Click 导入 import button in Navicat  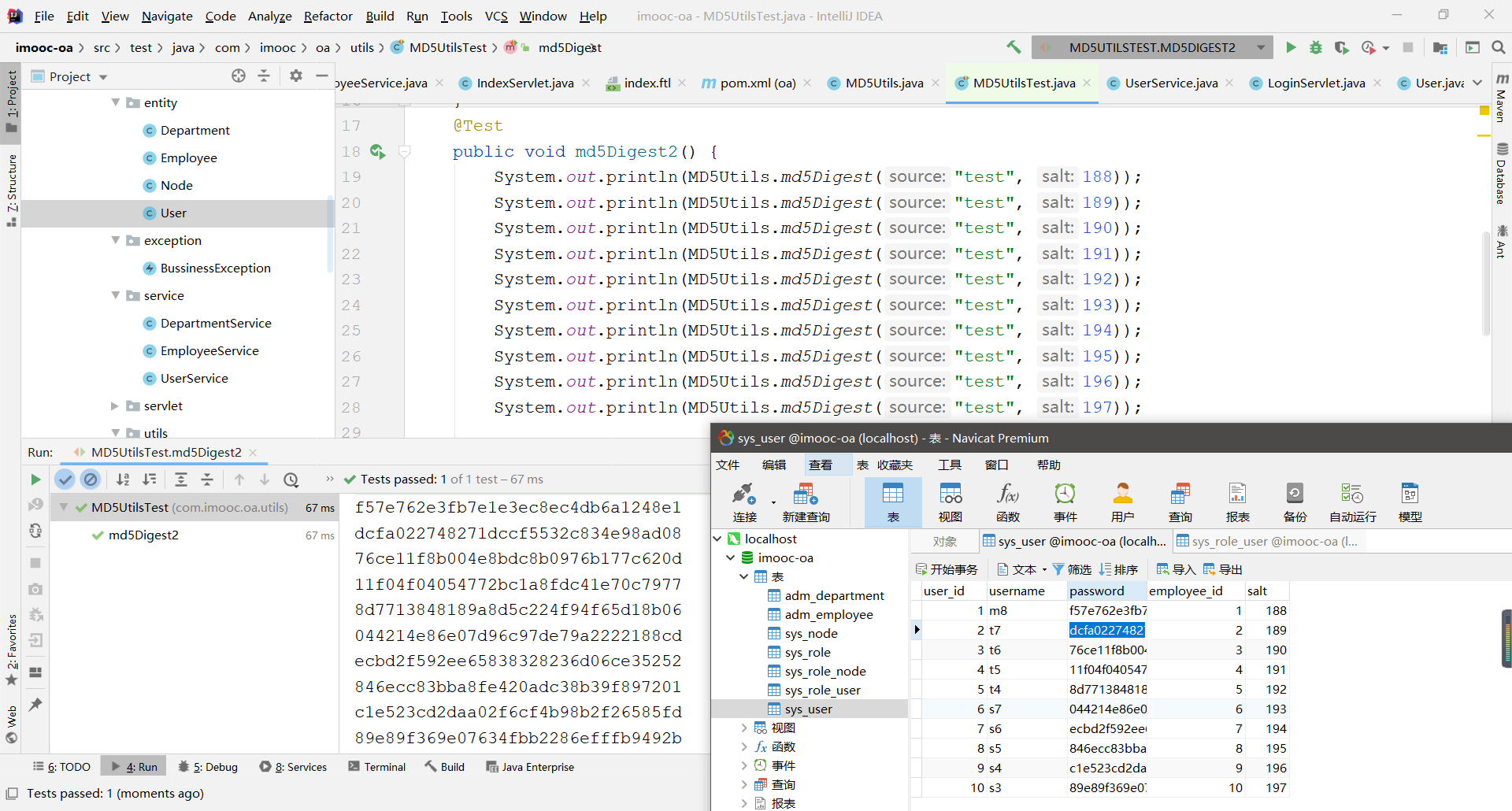point(1176,569)
